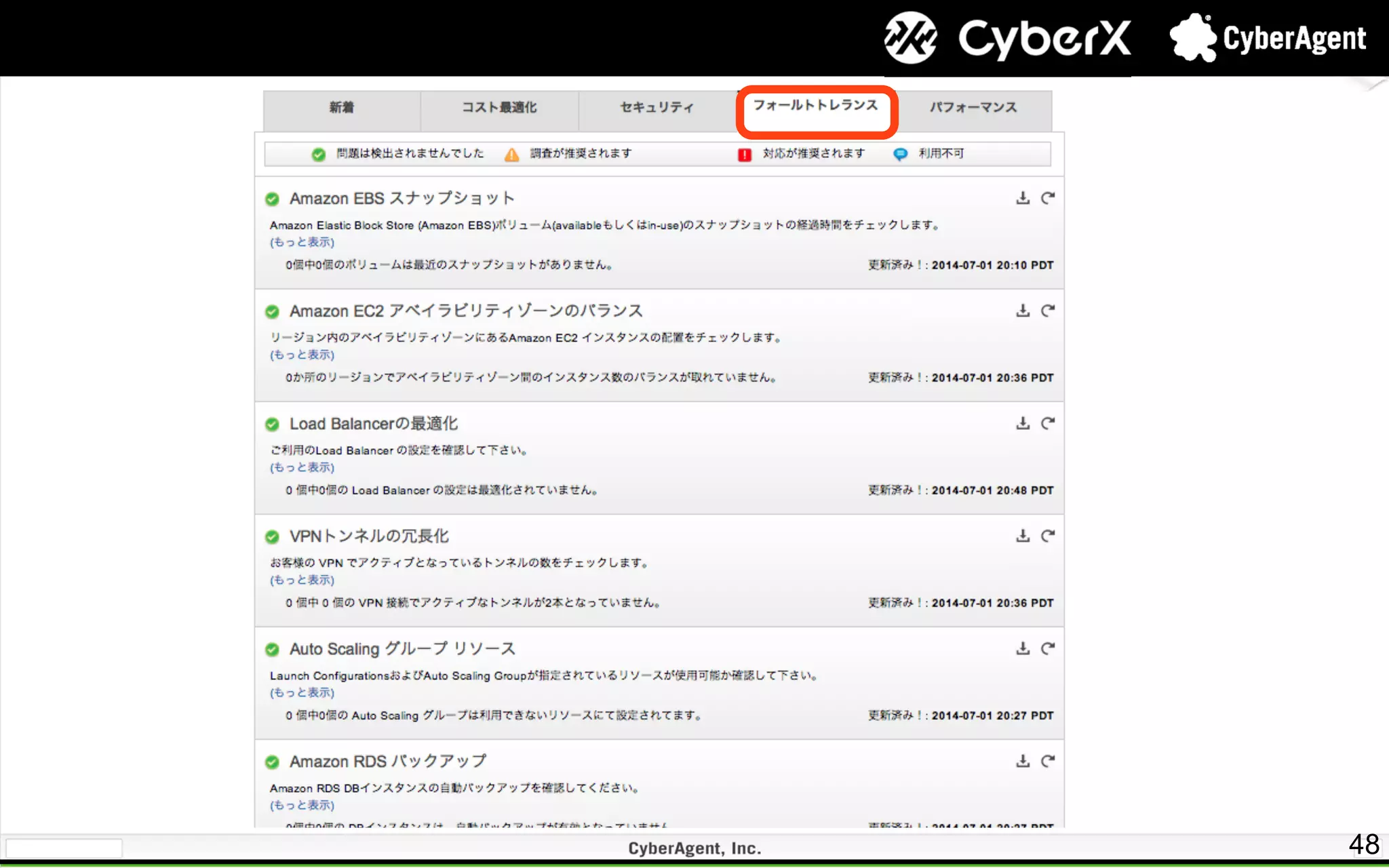Refresh the VPNトンネルの冗長化 check
The height and width of the screenshot is (868, 1389).
pyautogui.click(x=1048, y=536)
